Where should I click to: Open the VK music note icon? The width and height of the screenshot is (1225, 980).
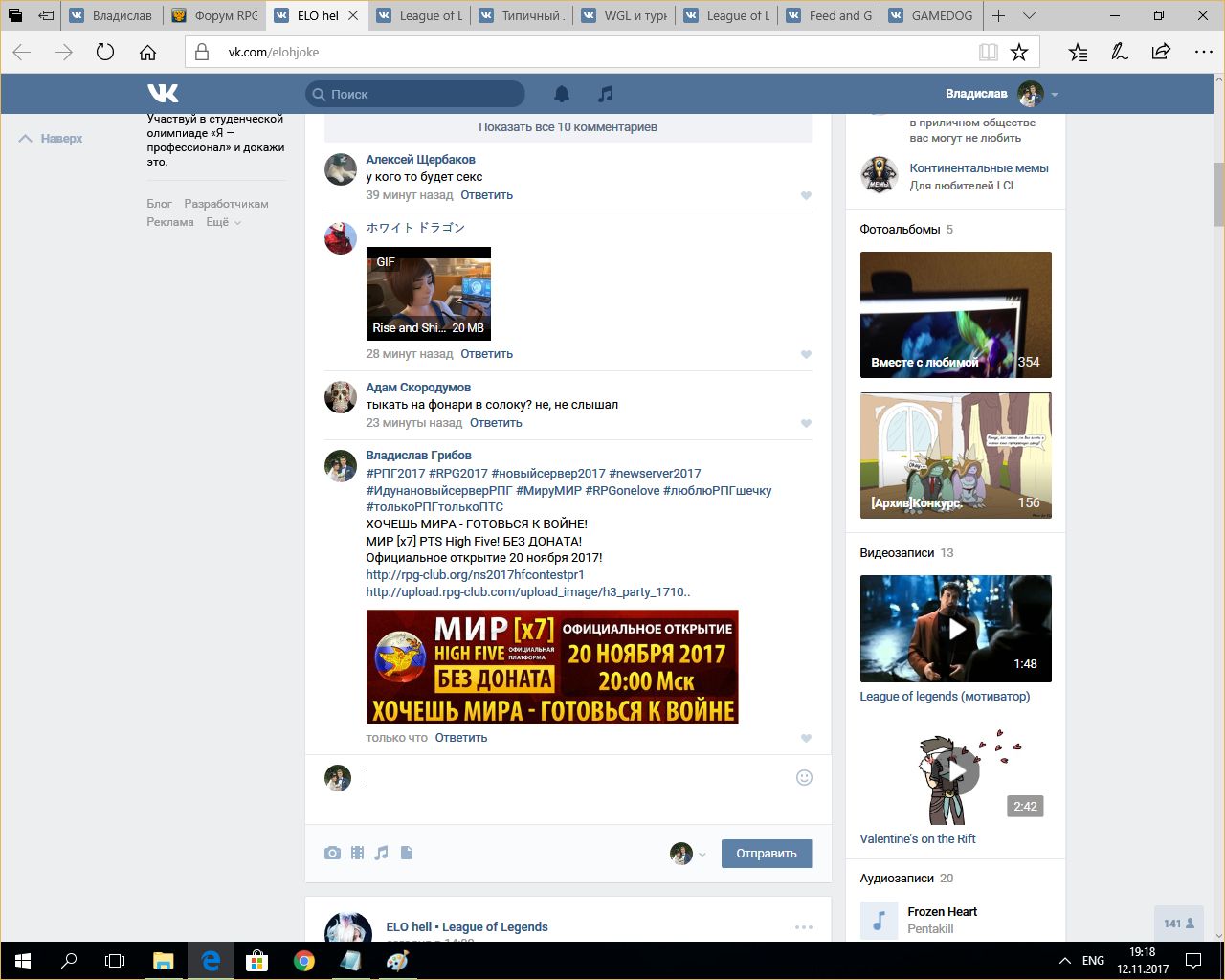pyautogui.click(x=605, y=94)
